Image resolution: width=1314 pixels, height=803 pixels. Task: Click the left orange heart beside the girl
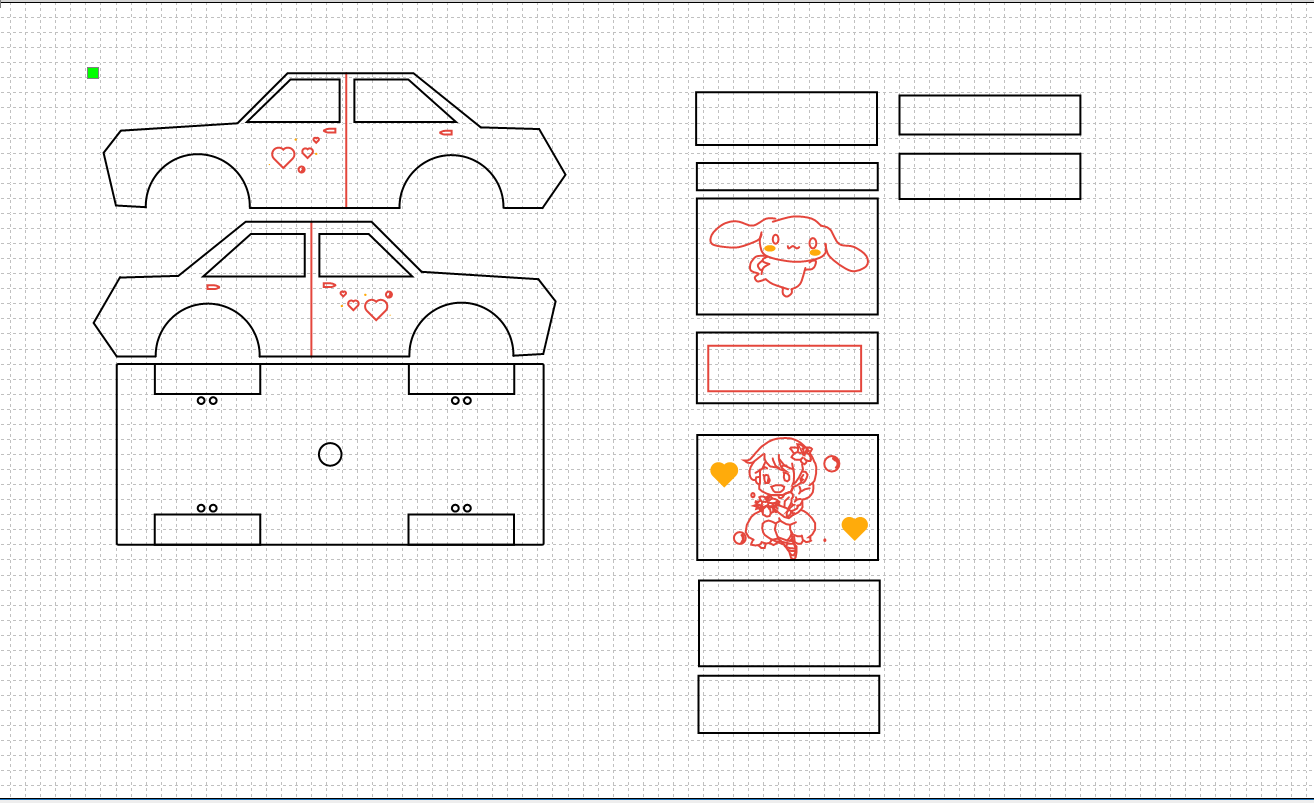point(724,474)
